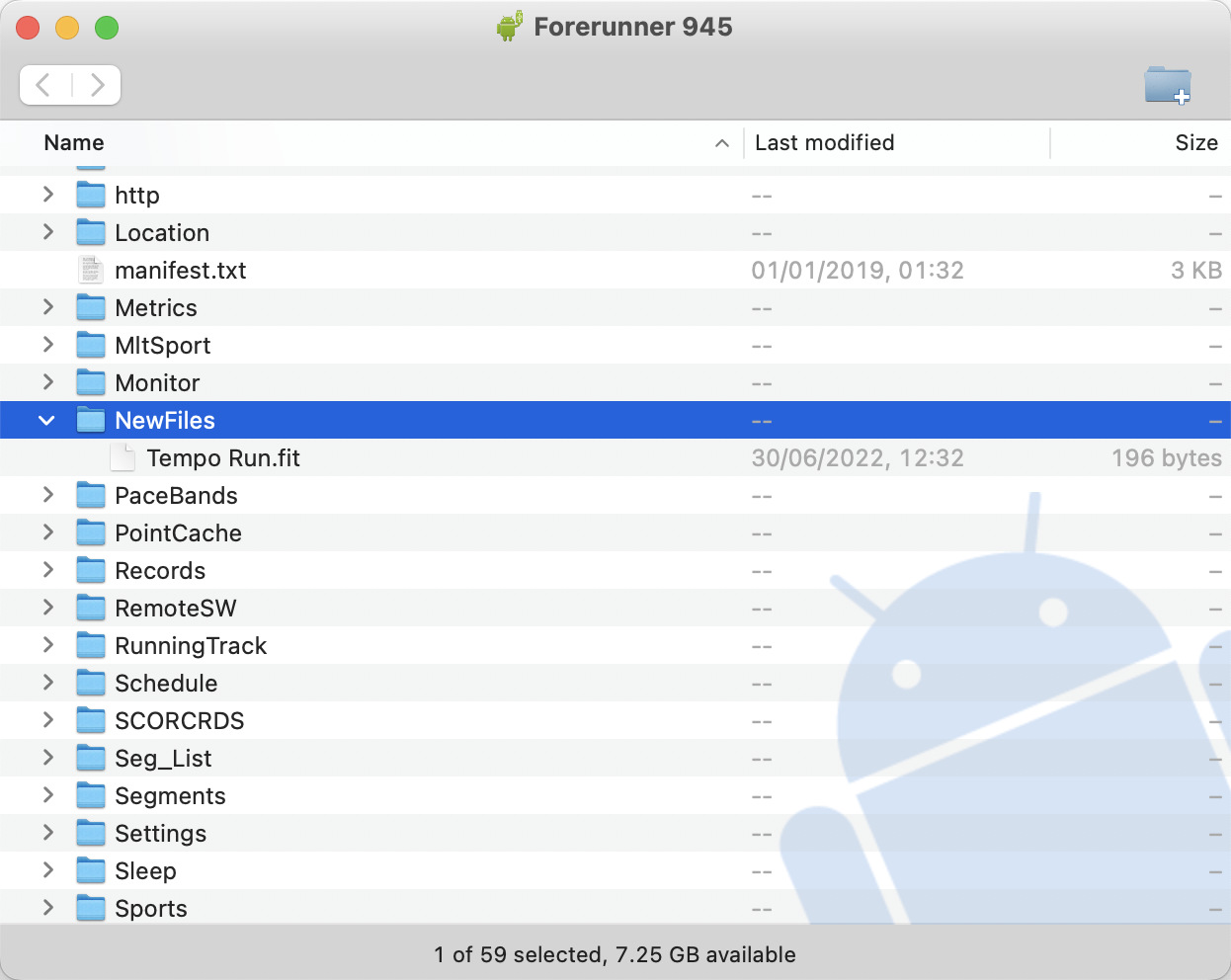
Task: Expand the Sleep folder
Action: 47,870
